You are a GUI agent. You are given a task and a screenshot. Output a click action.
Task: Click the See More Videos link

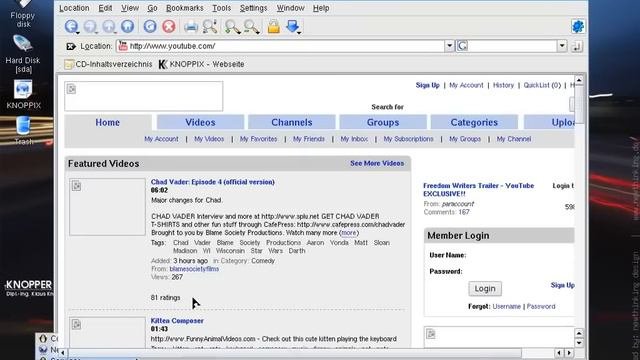tap(377, 163)
